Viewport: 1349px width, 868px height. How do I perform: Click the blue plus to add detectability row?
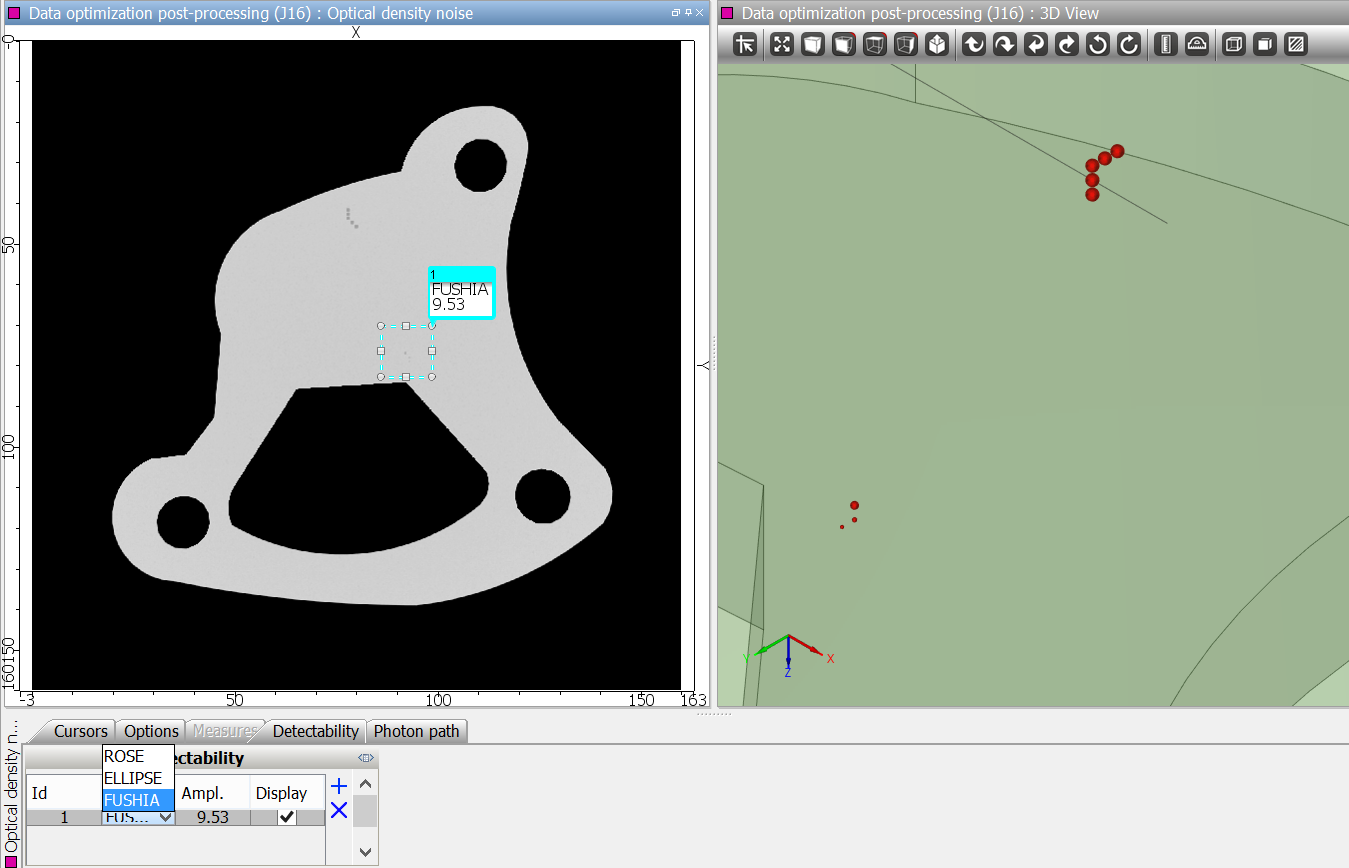(339, 786)
